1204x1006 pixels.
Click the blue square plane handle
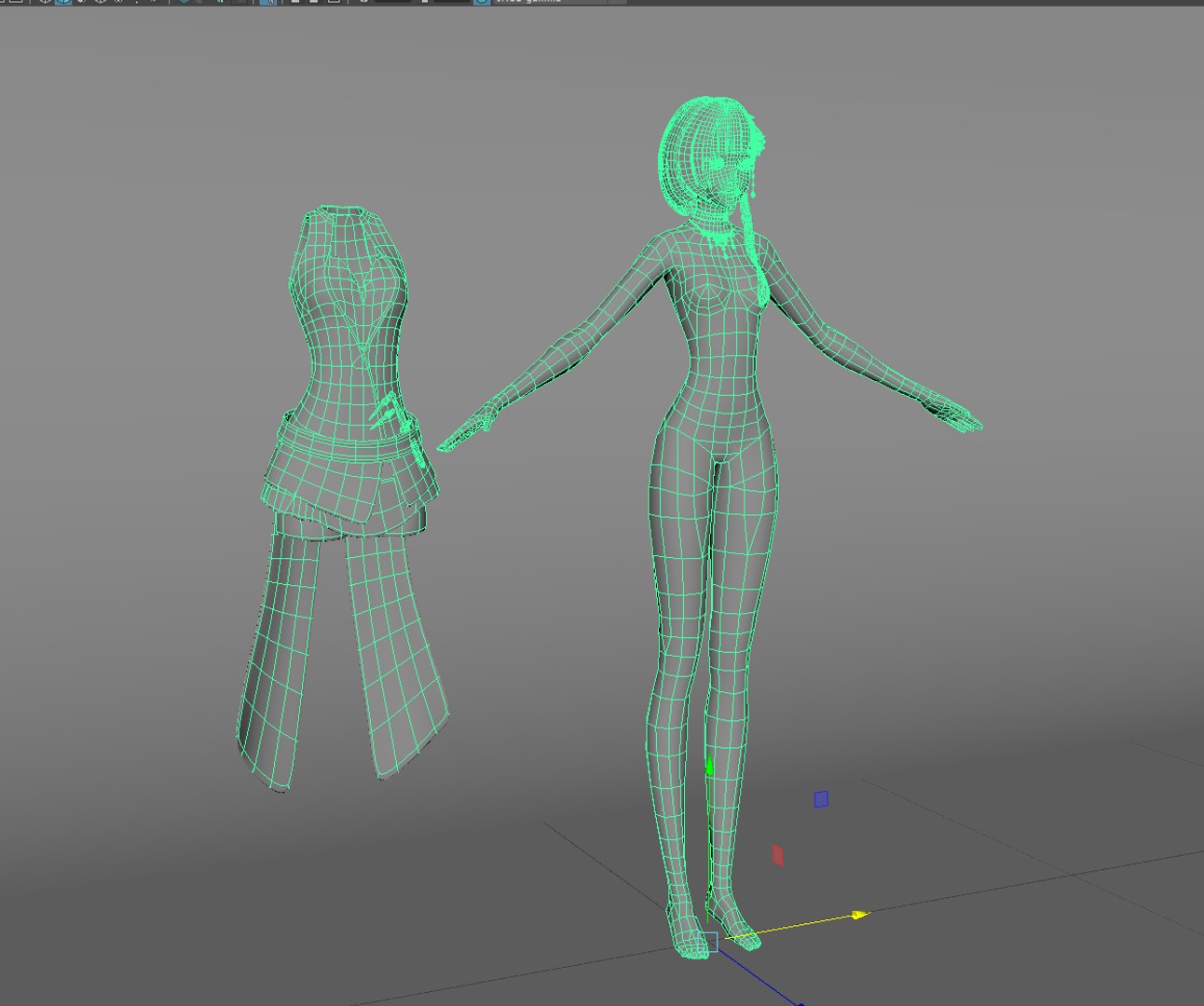pyautogui.click(x=821, y=799)
